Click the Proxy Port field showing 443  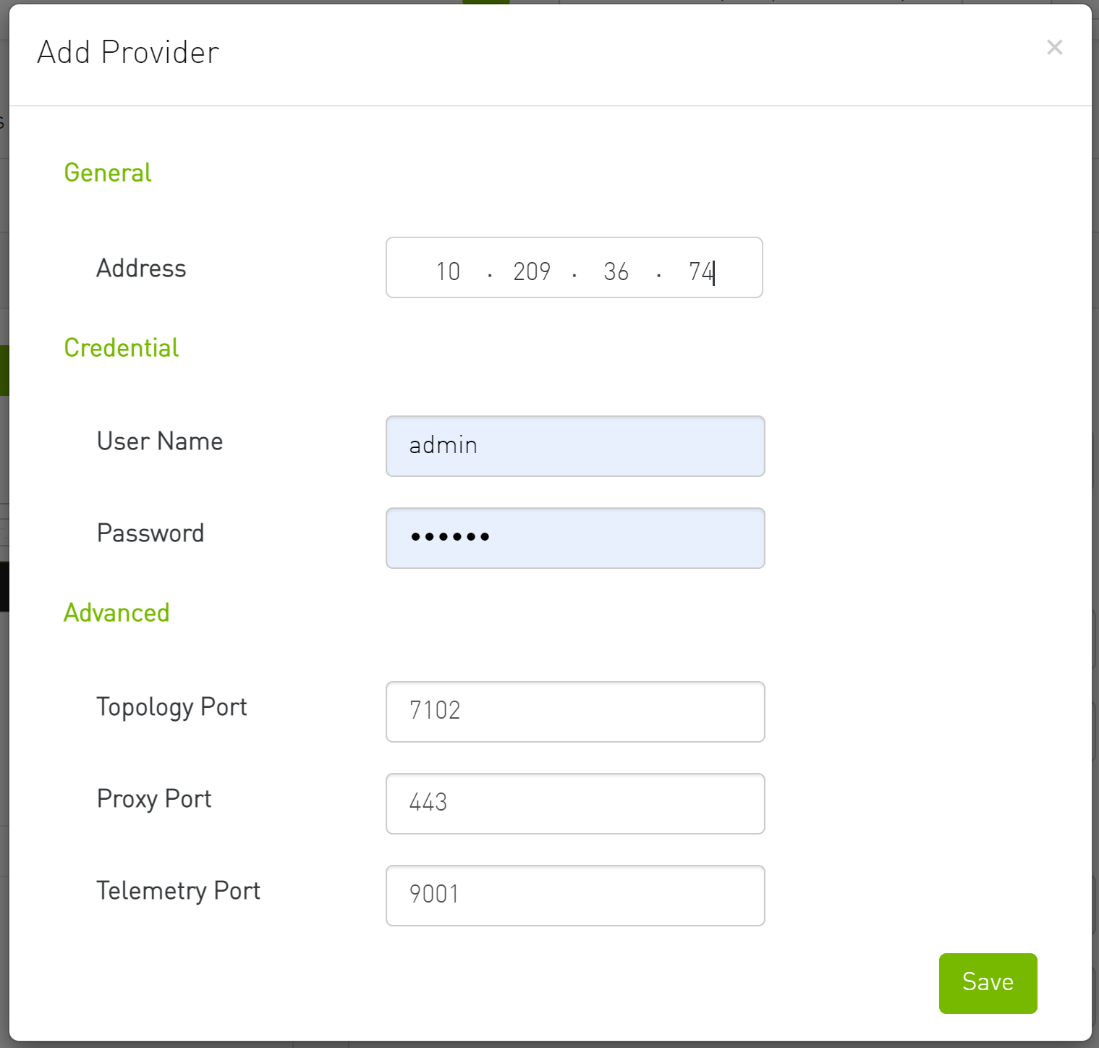pos(575,803)
